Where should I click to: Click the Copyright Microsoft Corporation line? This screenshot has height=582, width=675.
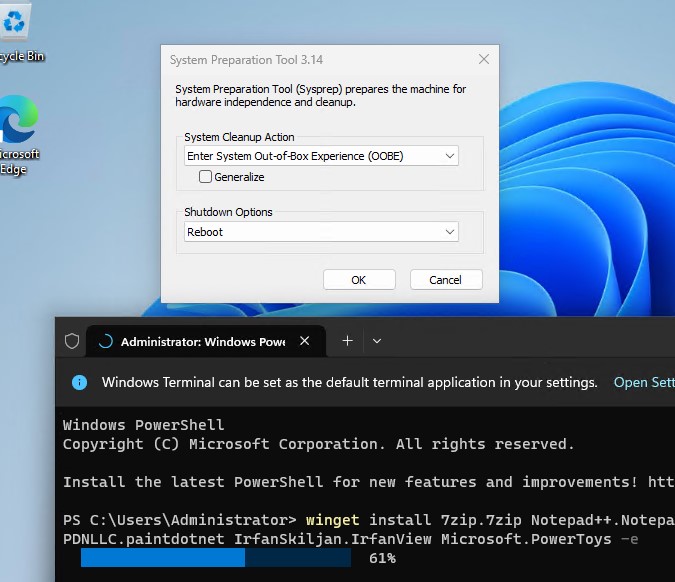click(x=319, y=444)
